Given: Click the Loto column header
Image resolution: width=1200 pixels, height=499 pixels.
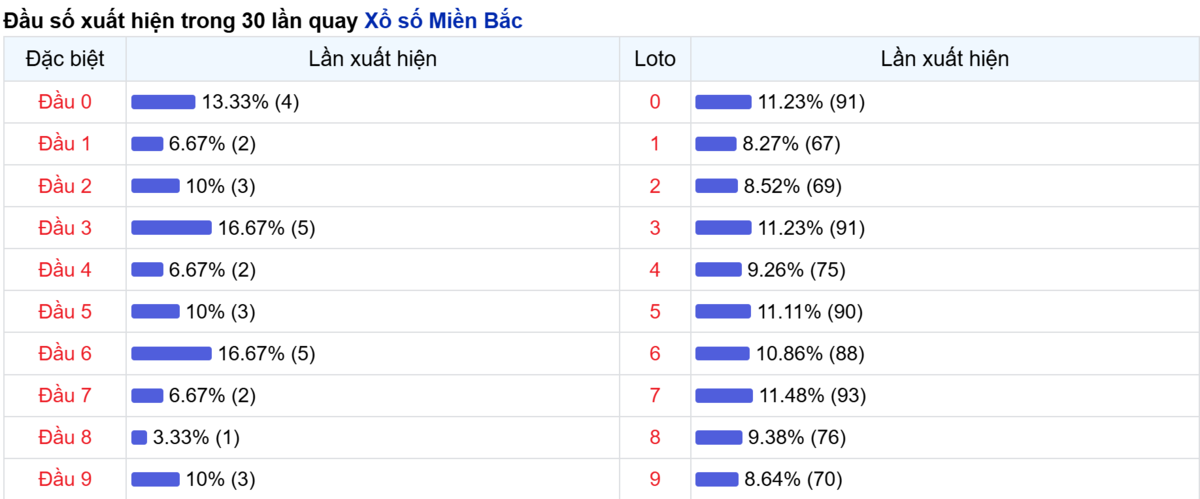Looking at the screenshot, I should coord(655,59).
